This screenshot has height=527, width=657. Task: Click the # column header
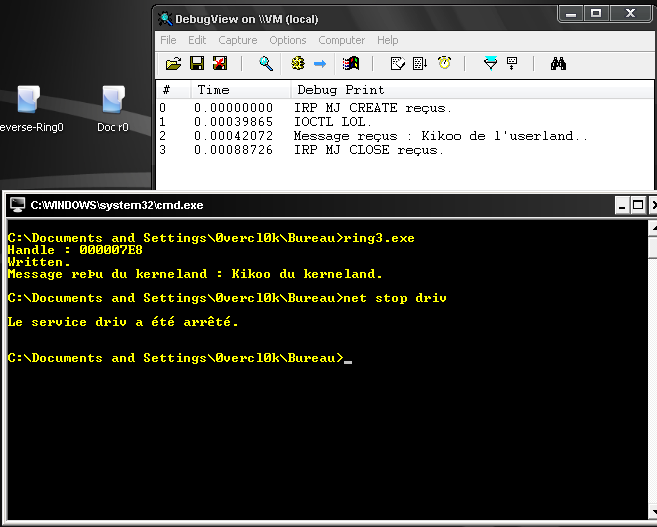point(173,90)
